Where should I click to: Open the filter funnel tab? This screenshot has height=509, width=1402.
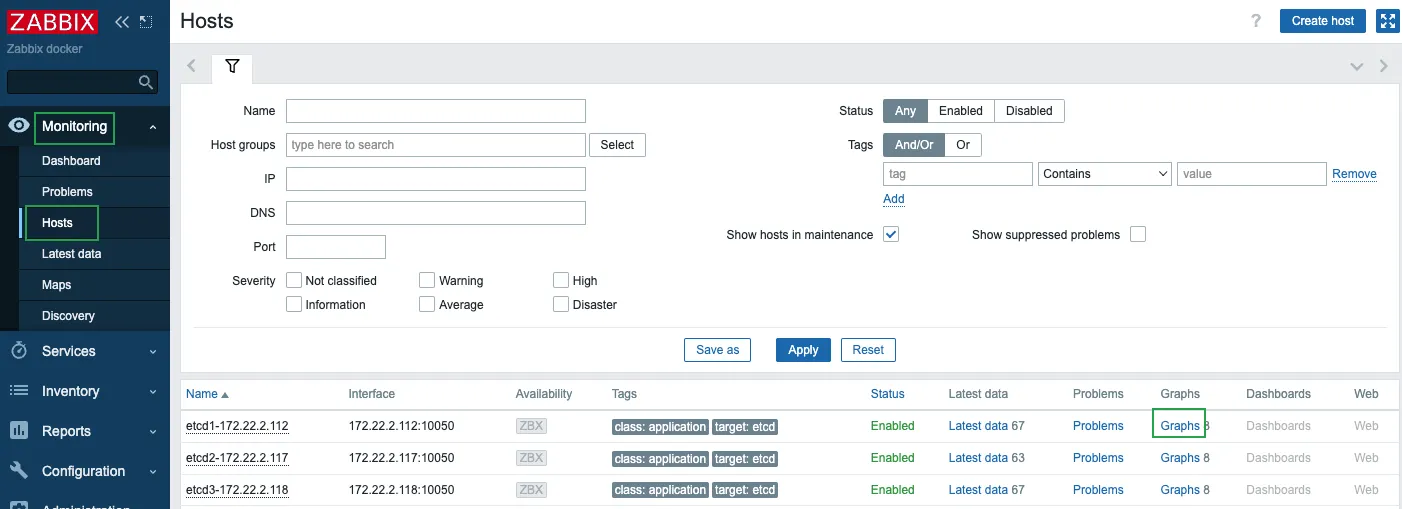232,66
